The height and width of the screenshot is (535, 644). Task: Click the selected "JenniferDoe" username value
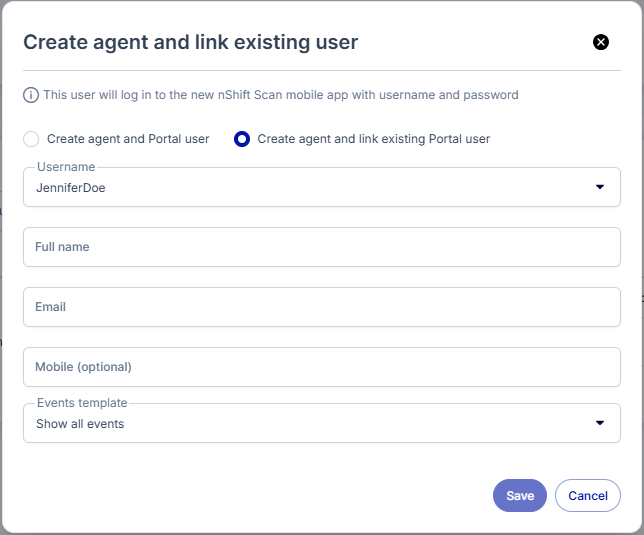[x=71, y=187]
